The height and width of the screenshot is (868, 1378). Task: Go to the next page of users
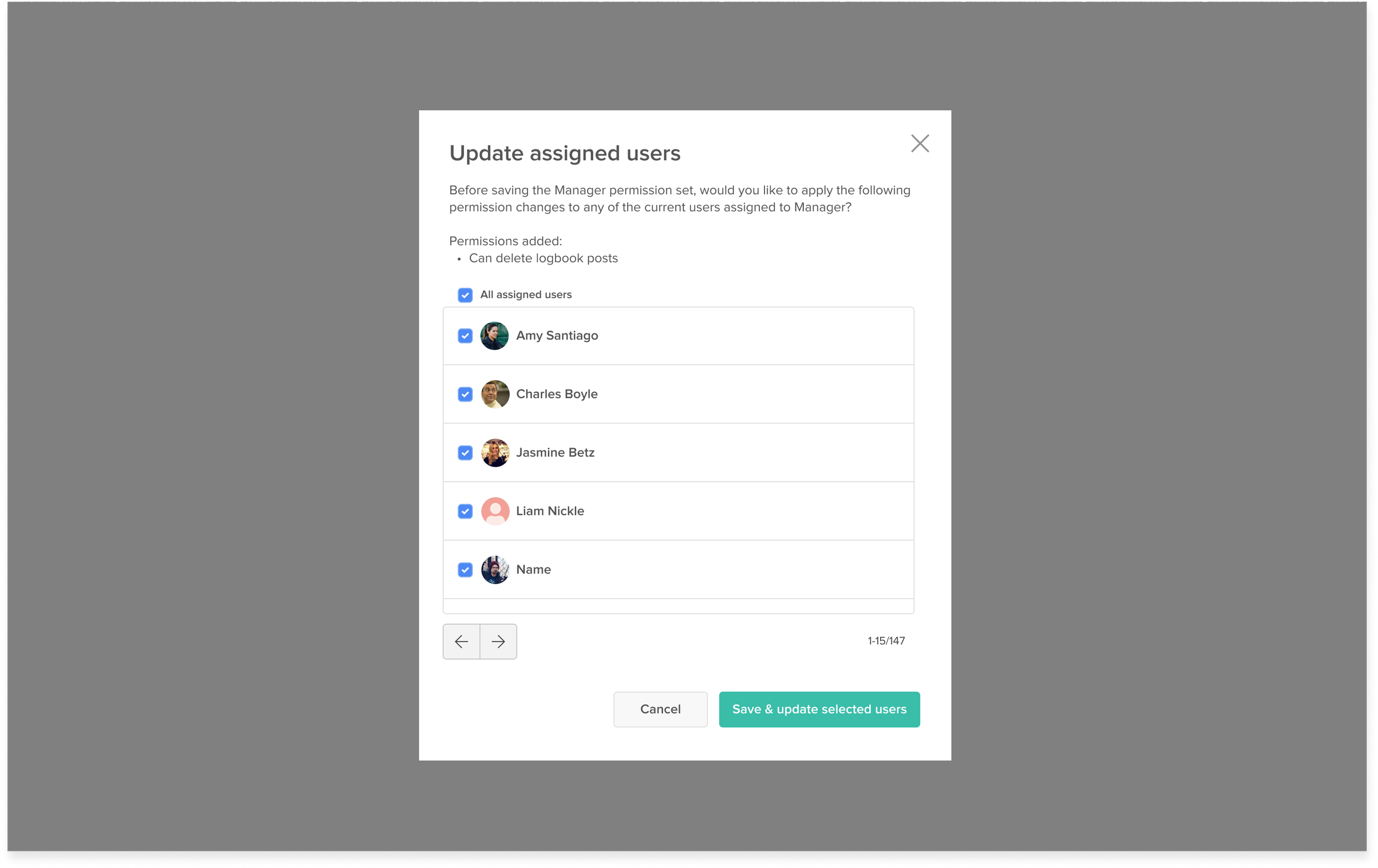click(x=498, y=641)
